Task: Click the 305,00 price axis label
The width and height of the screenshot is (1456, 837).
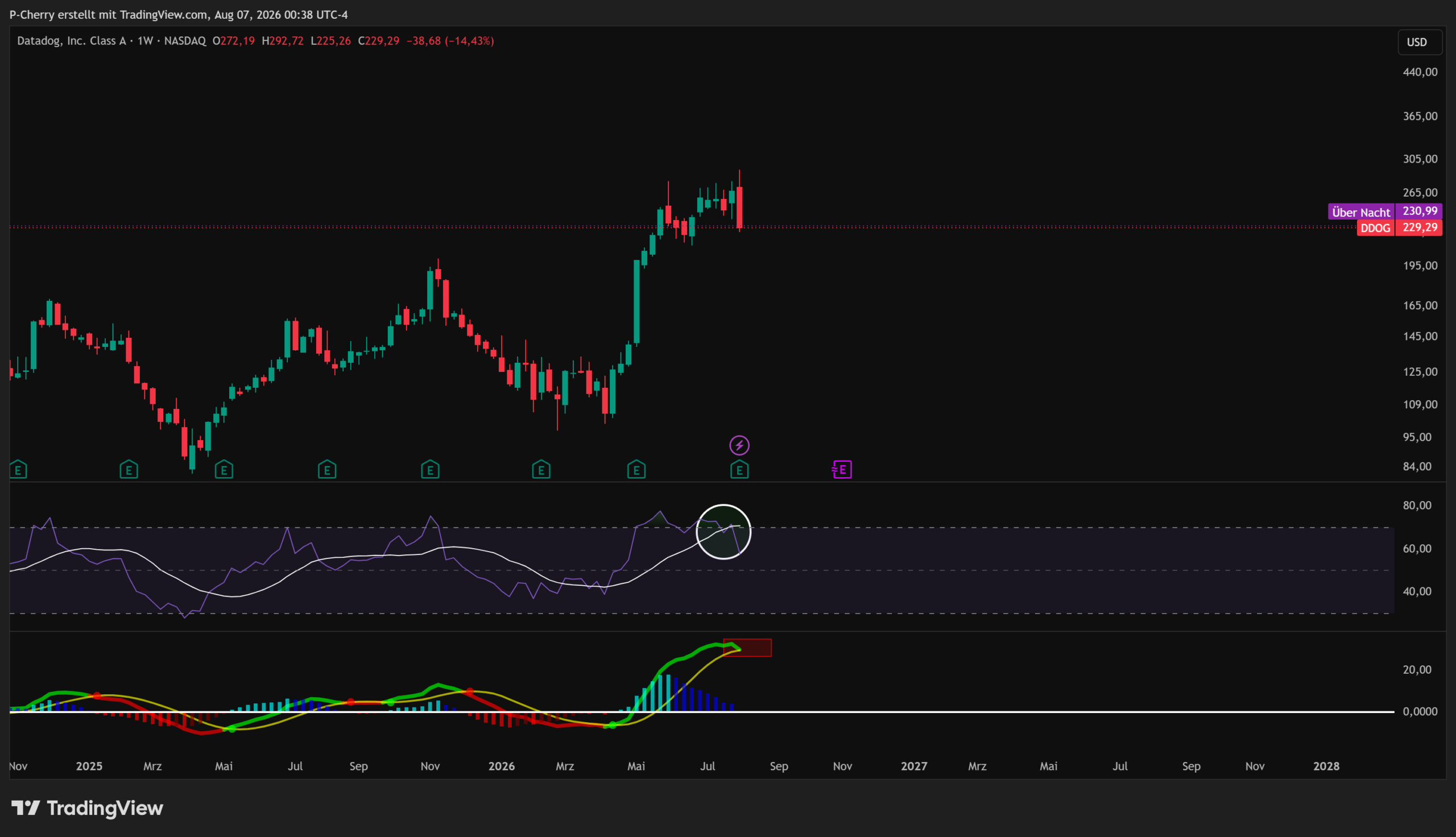Action: [1420, 159]
